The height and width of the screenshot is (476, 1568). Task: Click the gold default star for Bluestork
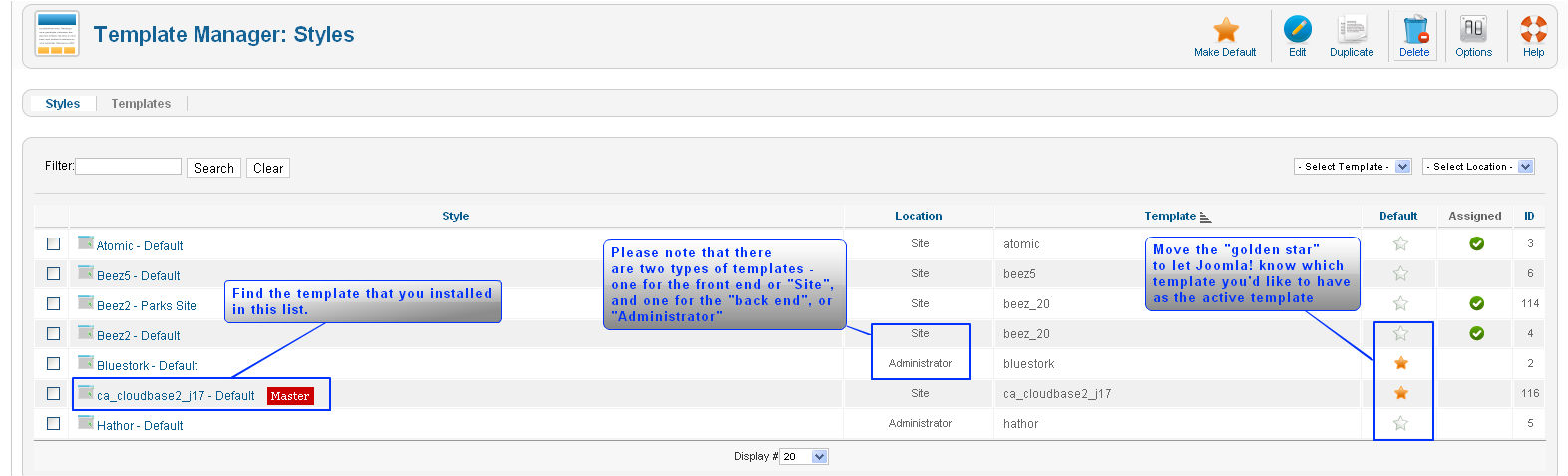1400,363
